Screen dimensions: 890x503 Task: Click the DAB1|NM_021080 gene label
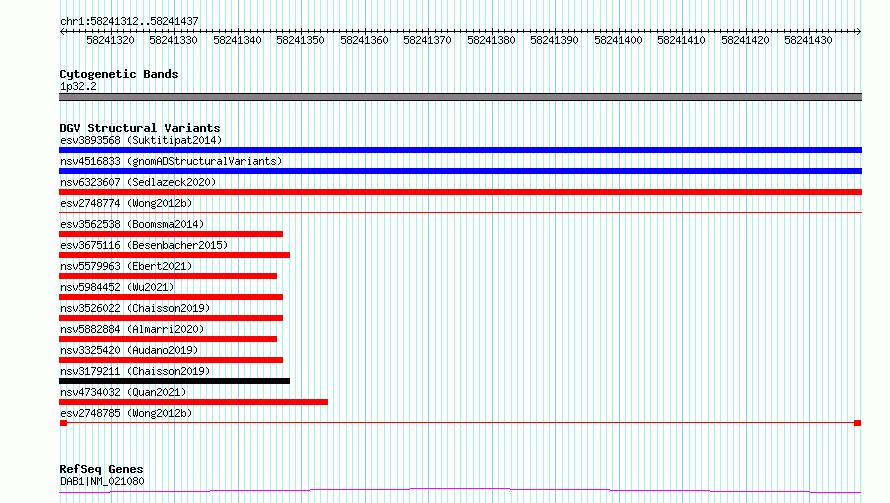coord(102,481)
